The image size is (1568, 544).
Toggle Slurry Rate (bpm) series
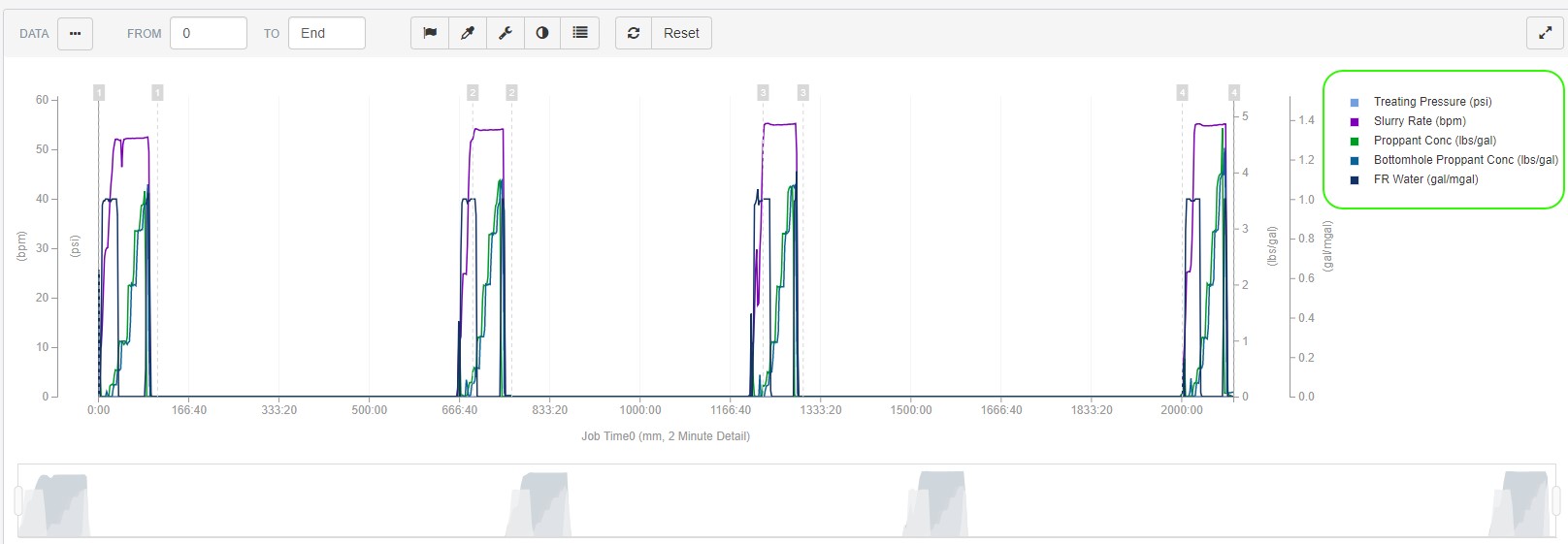click(x=1420, y=121)
